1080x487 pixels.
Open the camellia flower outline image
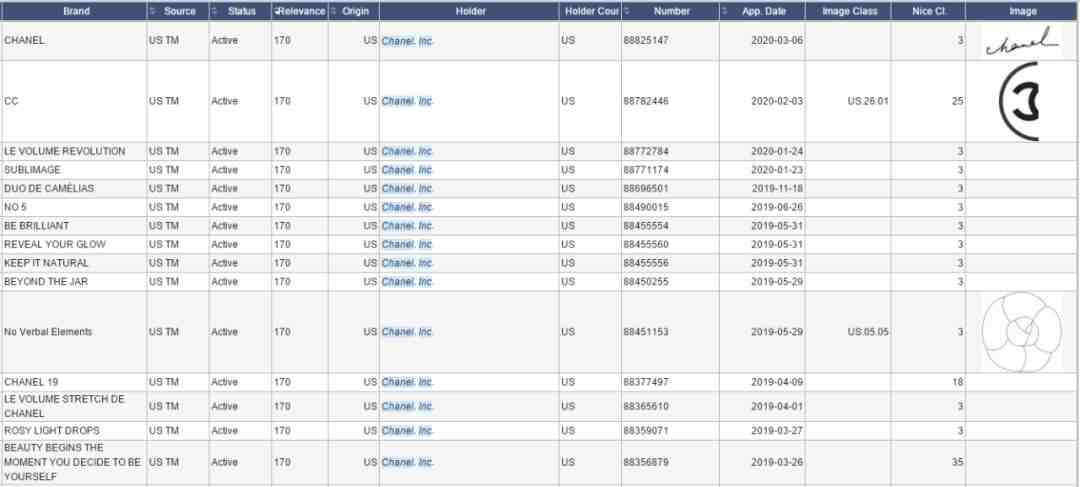(x=1021, y=332)
